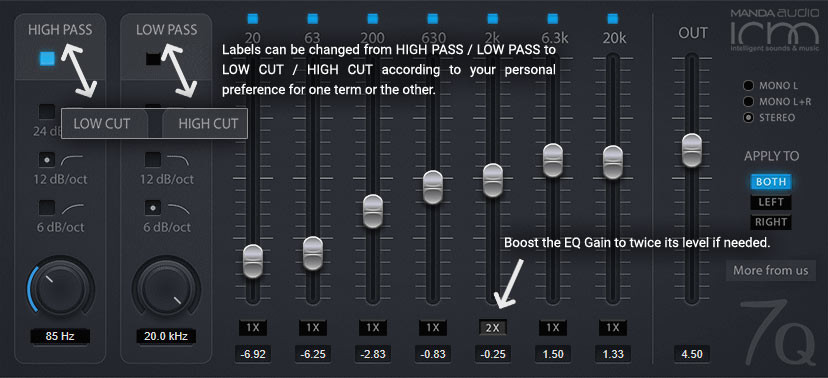This screenshot has height=378, width=828.
Task: Select 6 dB/oct slope for high pass
Action: 47,207
